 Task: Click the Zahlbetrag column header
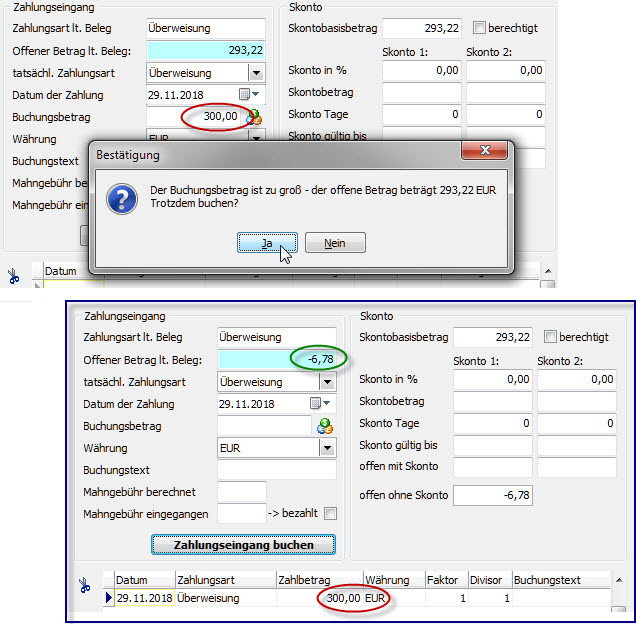(x=317, y=580)
